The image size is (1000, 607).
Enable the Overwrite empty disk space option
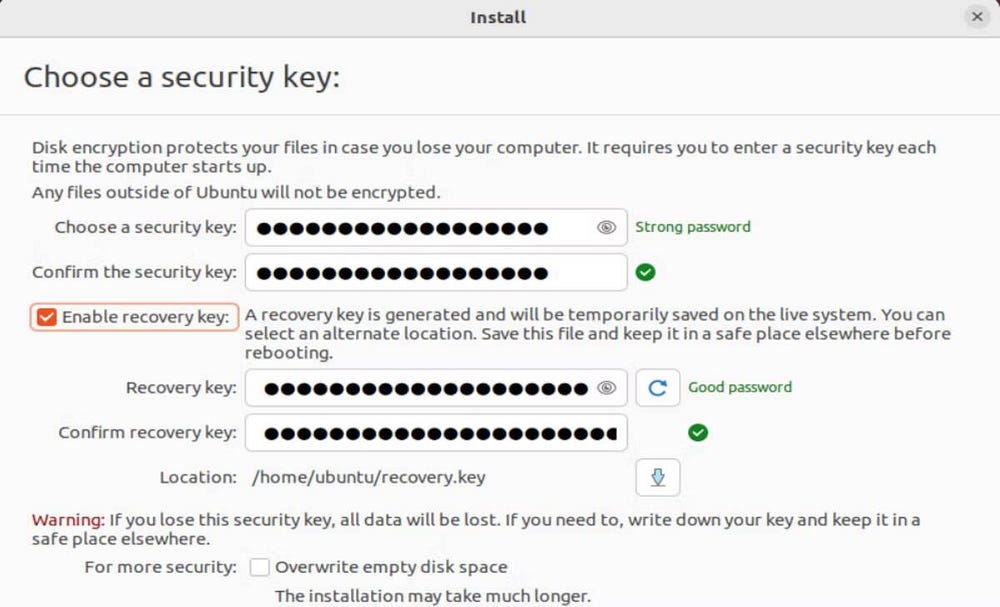click(x=259, y=566)
